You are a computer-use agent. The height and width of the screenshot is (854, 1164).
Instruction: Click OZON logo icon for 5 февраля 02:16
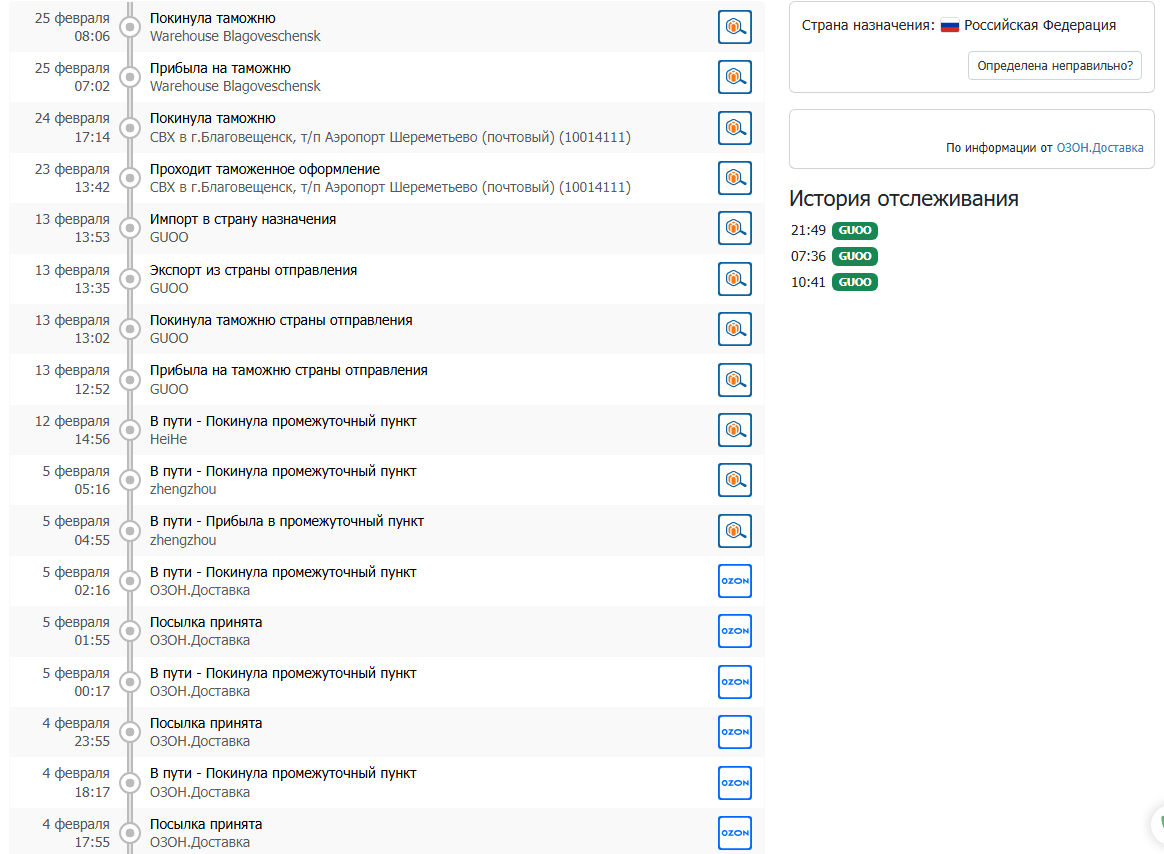pyautogui.click(x=735, y=581)
